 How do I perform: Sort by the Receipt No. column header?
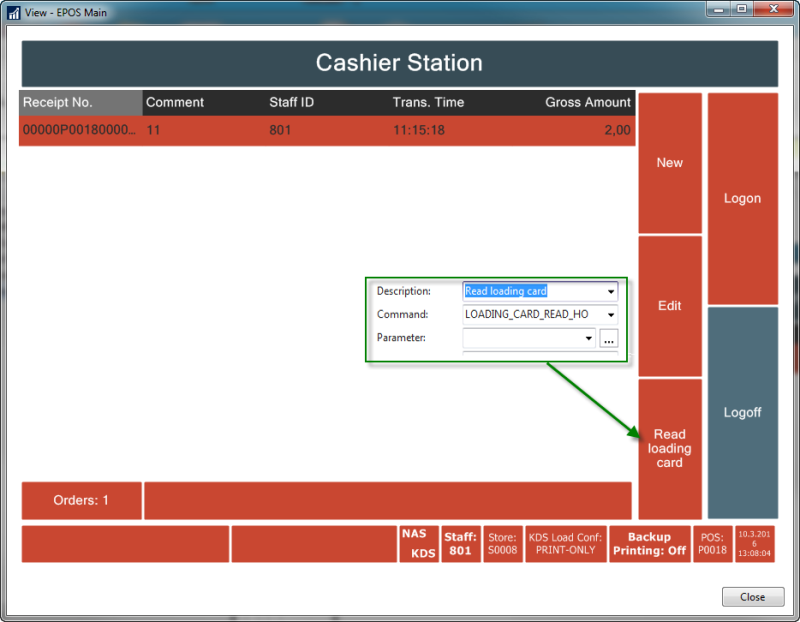point(80,102)
